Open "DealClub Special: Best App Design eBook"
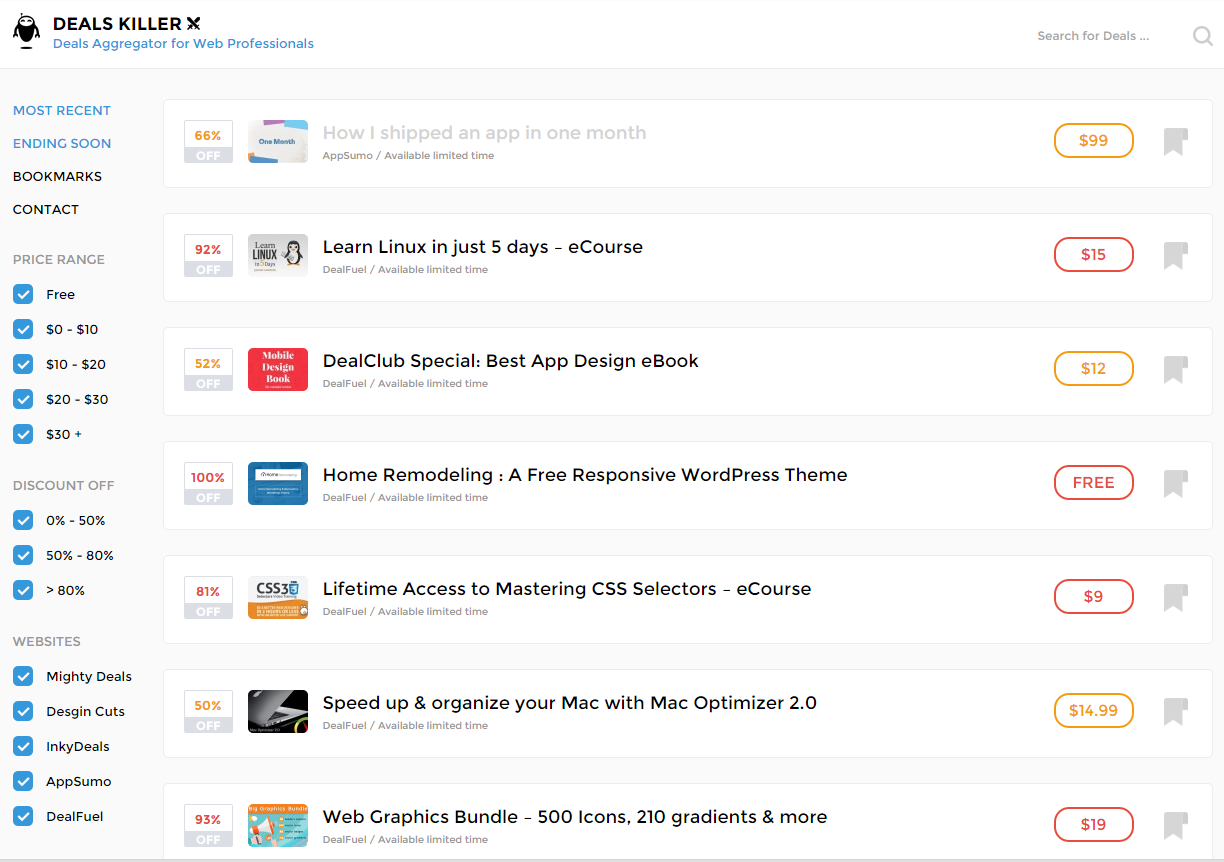Image resolution: width=1224 pixels, height=862 pixels. click(x=511, y=361)
